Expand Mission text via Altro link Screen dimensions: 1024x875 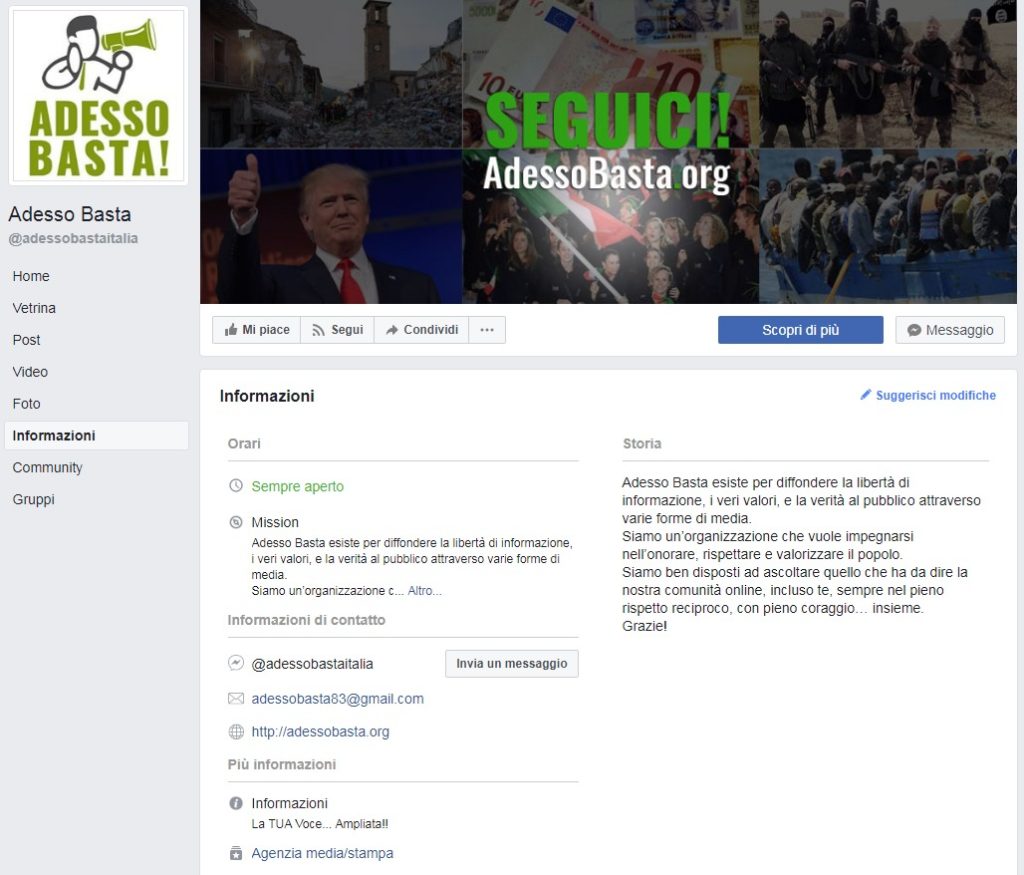(x=424, y=591)
